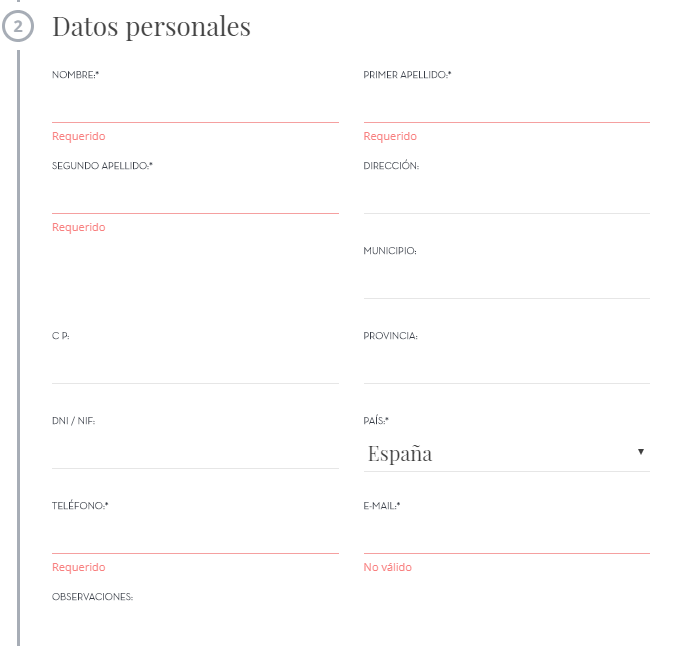
Task: Click into the DNI / NIF field
Action: tap(195, 453)
